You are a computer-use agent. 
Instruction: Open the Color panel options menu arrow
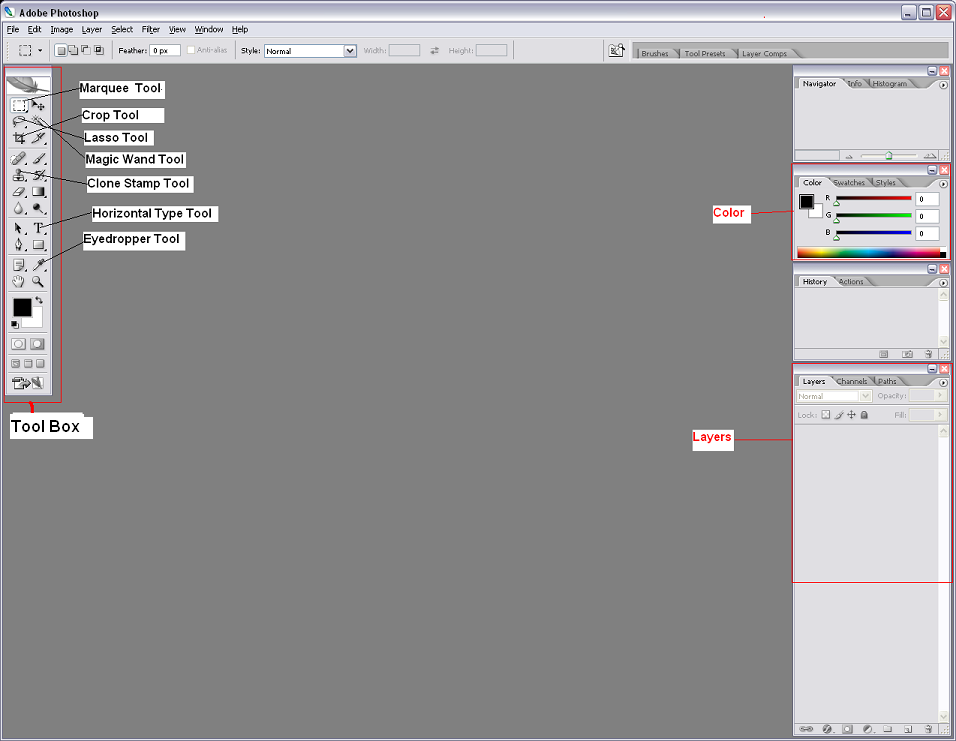tap(943, 184)
